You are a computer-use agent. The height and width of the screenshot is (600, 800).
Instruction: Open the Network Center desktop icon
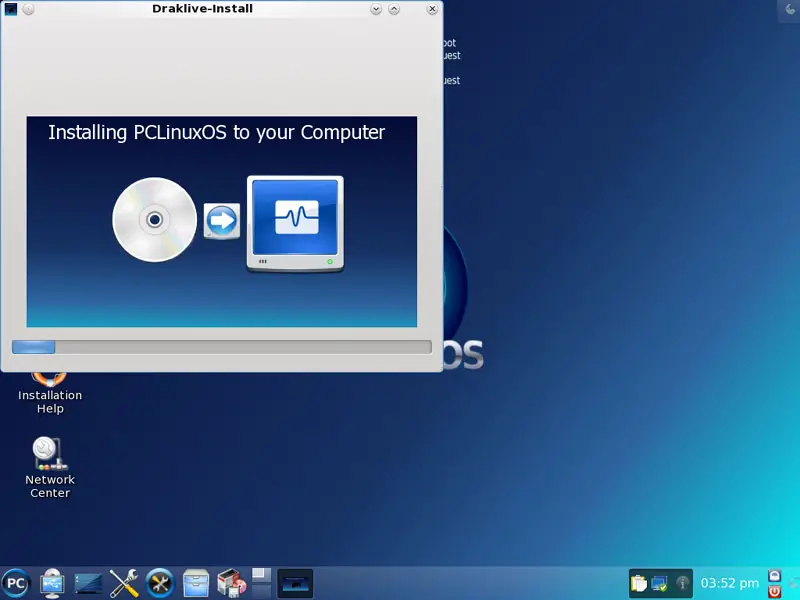tap(50, 467)
